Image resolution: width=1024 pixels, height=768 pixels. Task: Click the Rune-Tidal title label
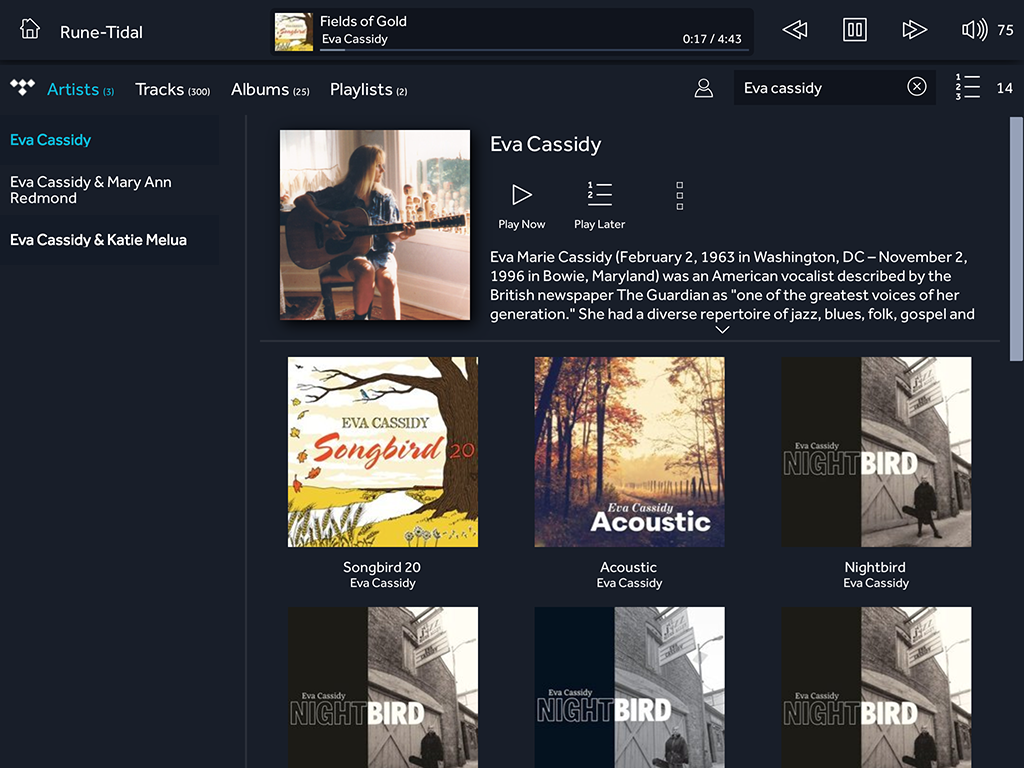(101, 32)
